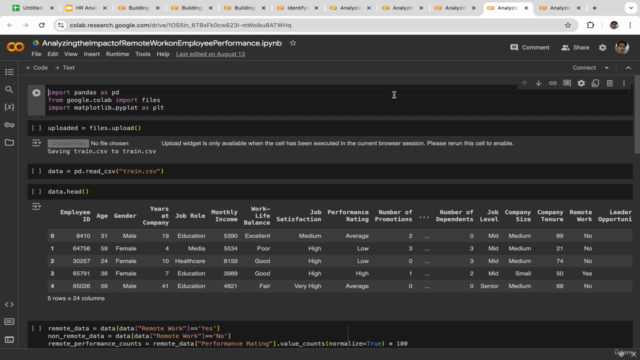The height and width of the screenshot is (360, 640).
Task: Open notebook settings gear in header
Action: click(602, 47)
